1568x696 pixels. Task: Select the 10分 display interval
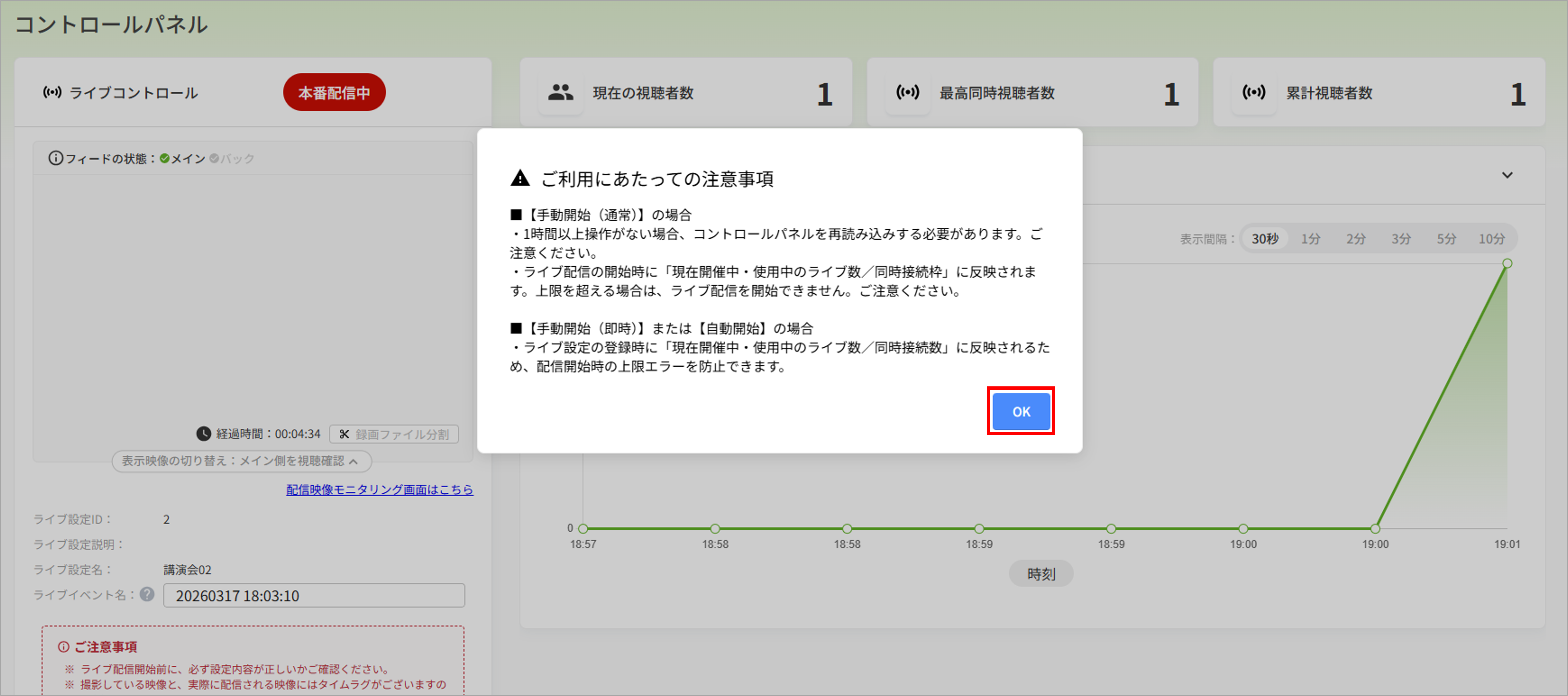tap(1491, 239)
